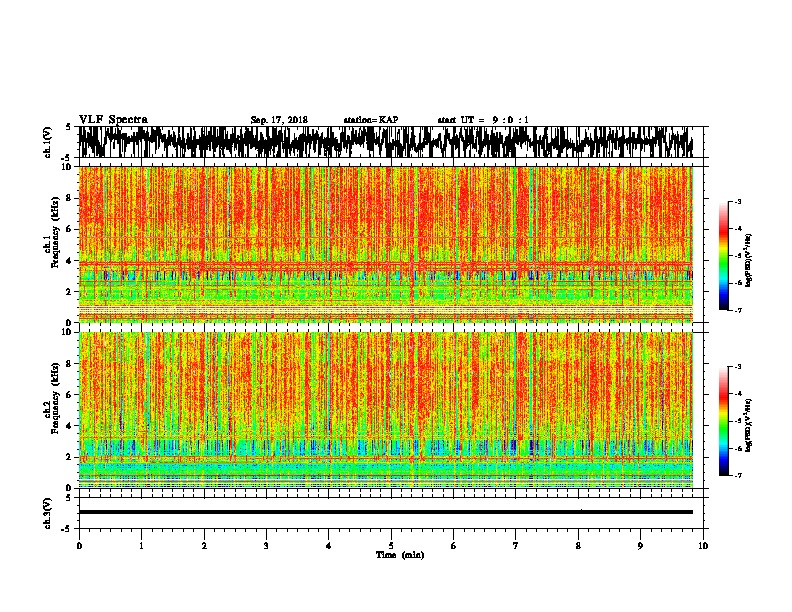Click inside the ch.2 spectrogram panel
Screen dimensions: 792x612
pos(385,410)
